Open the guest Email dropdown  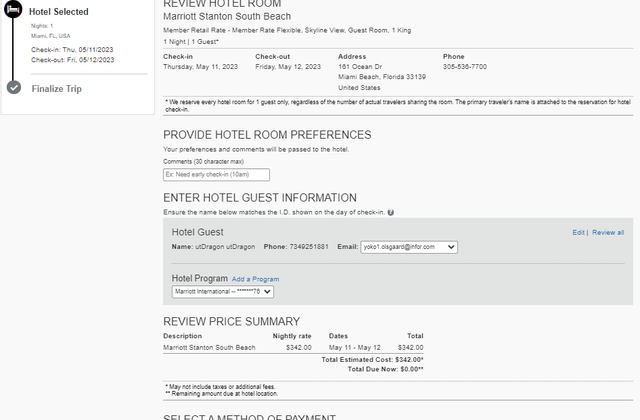(408, 247)
